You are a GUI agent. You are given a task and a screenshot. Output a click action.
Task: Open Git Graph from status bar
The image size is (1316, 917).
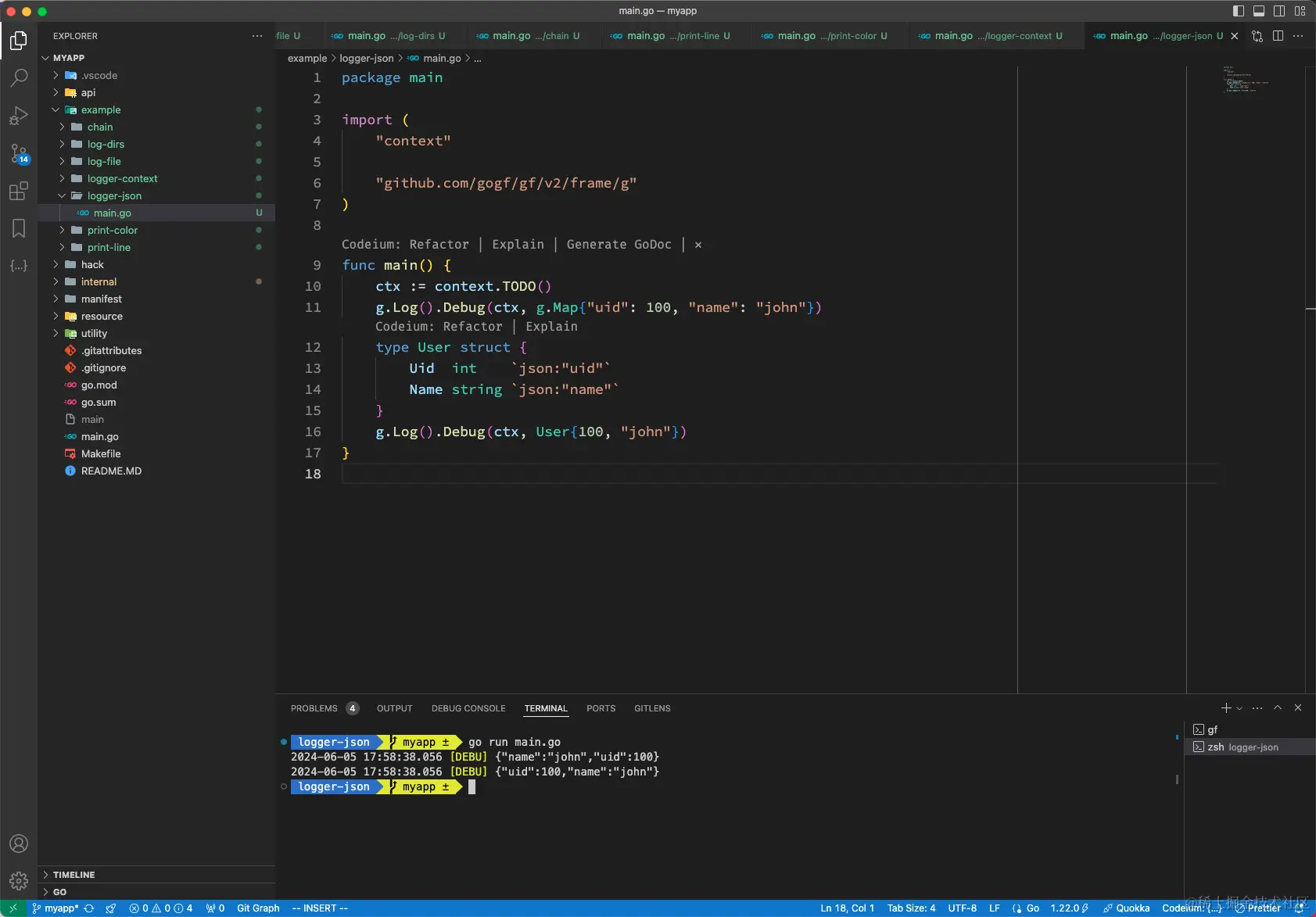coord(258,908)
